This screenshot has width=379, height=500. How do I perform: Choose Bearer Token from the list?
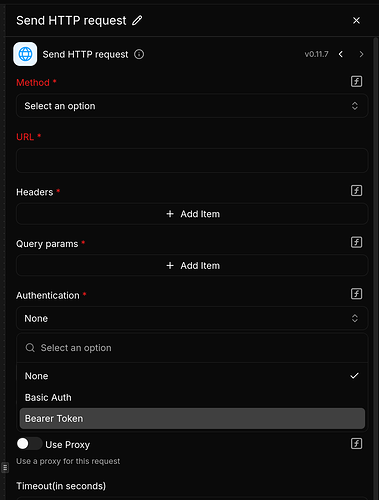click(x=192, y=418)
